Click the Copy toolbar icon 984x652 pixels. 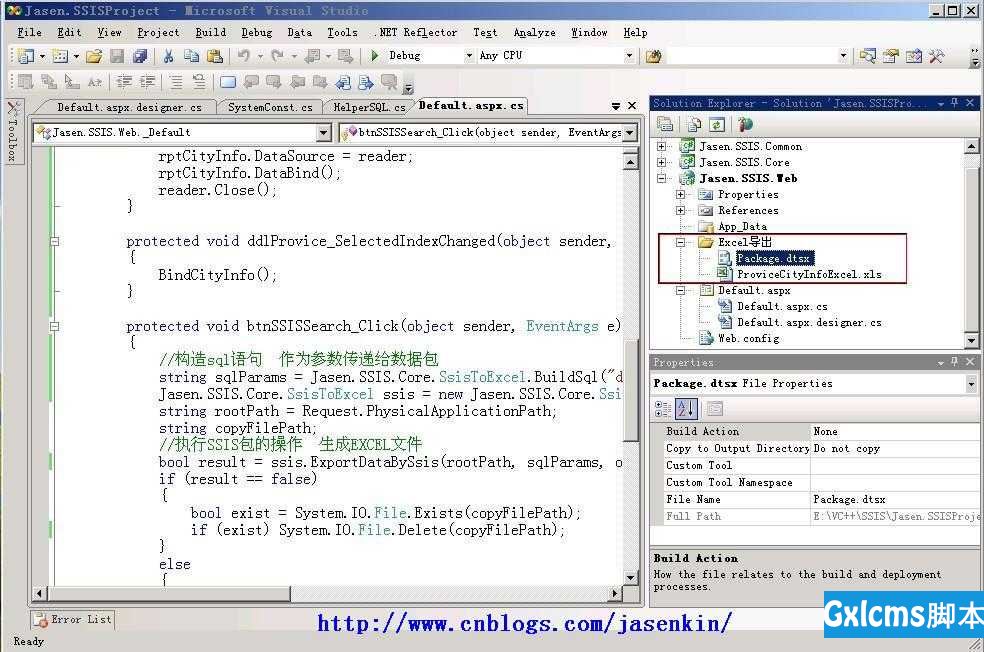pyautogui.click(x=191, y=56)
